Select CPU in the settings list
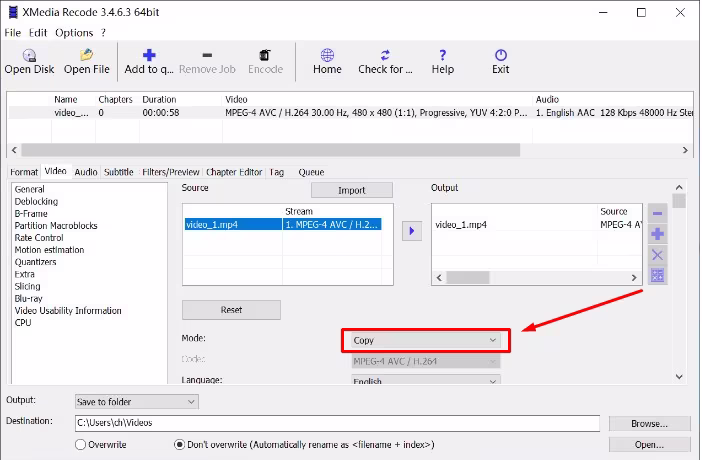Image resolution: width=702 pixels, height=460 pixels. [x=23, y=322]
